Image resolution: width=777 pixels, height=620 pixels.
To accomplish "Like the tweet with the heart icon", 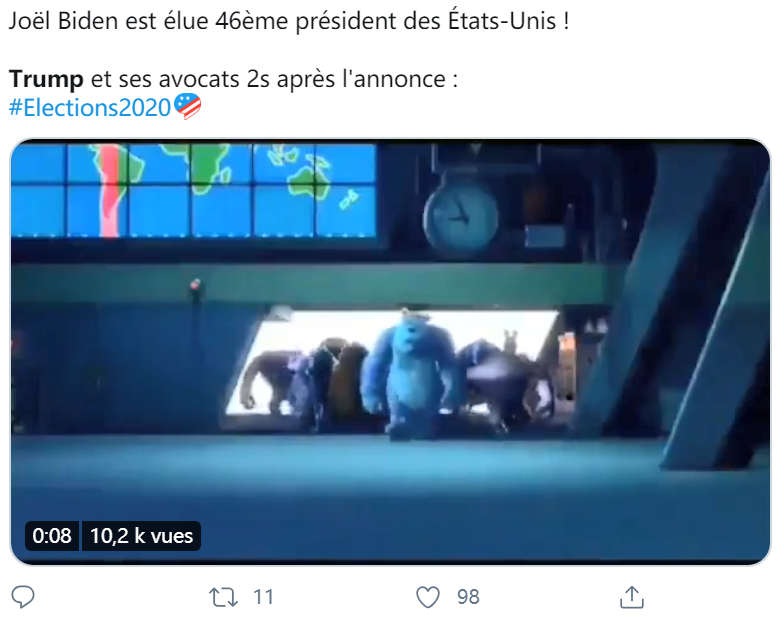I will pos(427,597).
